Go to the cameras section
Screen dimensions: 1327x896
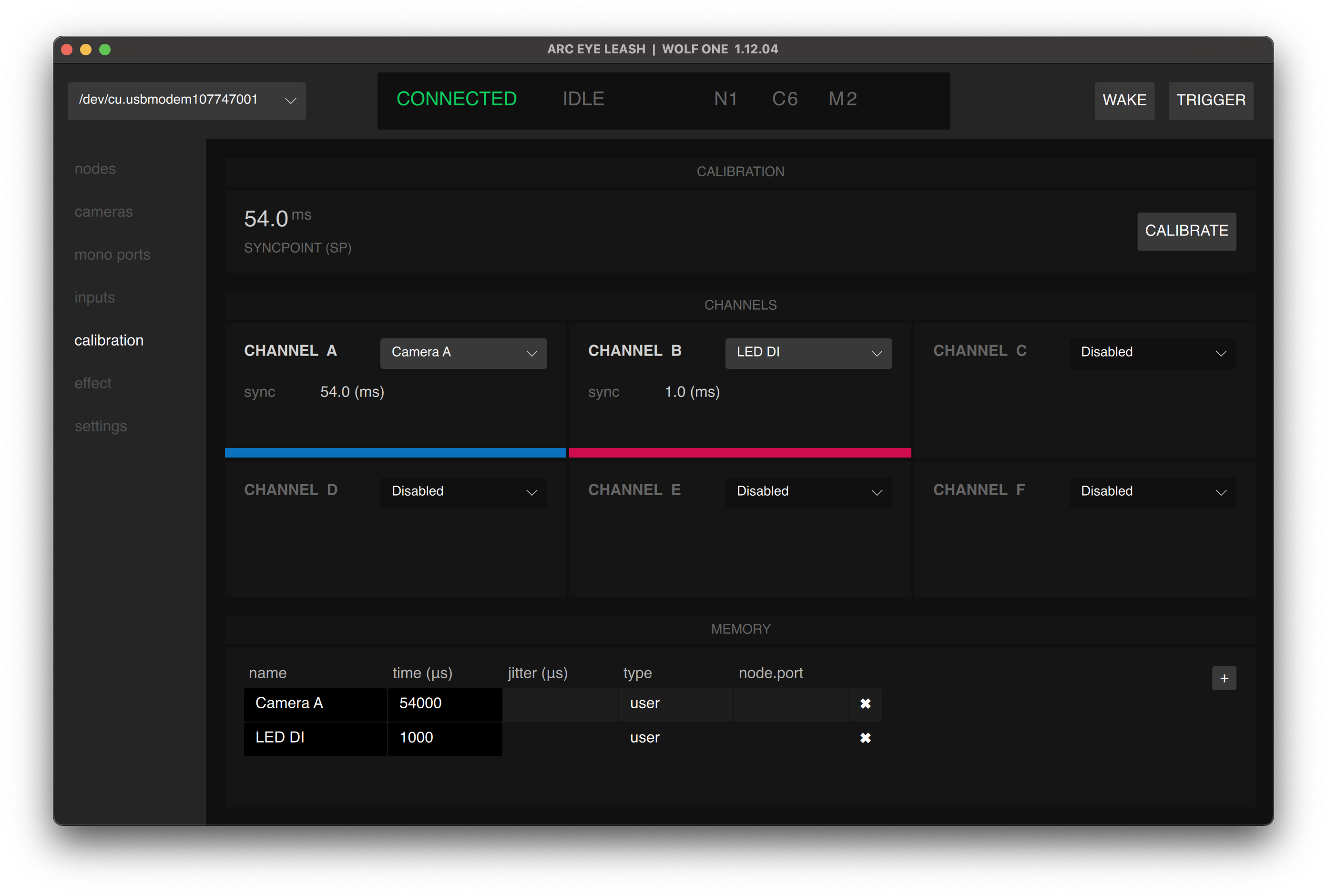[103, 212]
